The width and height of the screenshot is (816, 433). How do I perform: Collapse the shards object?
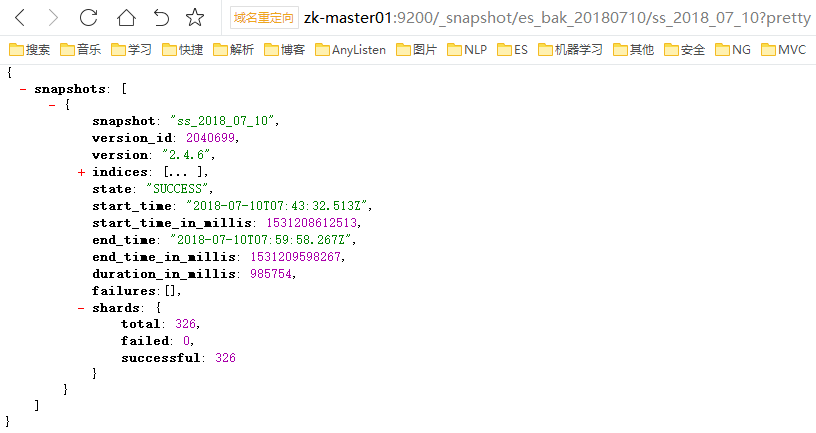(x=81, y=308)
